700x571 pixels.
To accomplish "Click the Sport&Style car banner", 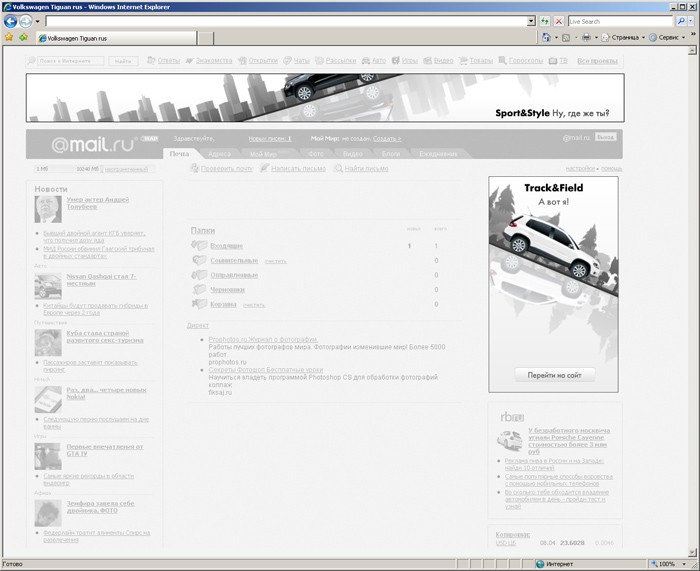I will (x=325, y=98).
